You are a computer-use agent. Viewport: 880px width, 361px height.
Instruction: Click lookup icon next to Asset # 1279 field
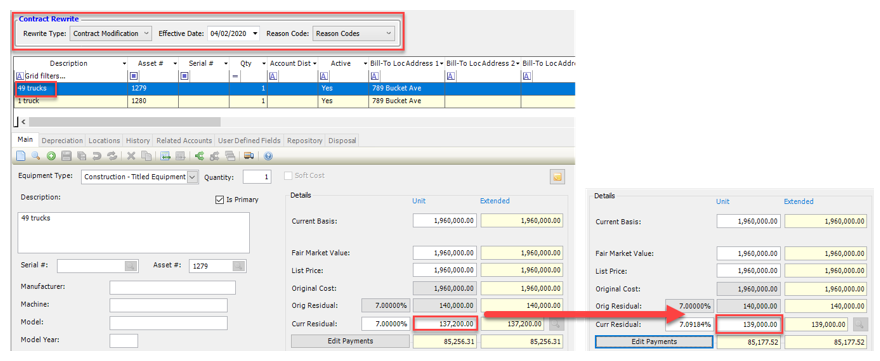[239, 266]
